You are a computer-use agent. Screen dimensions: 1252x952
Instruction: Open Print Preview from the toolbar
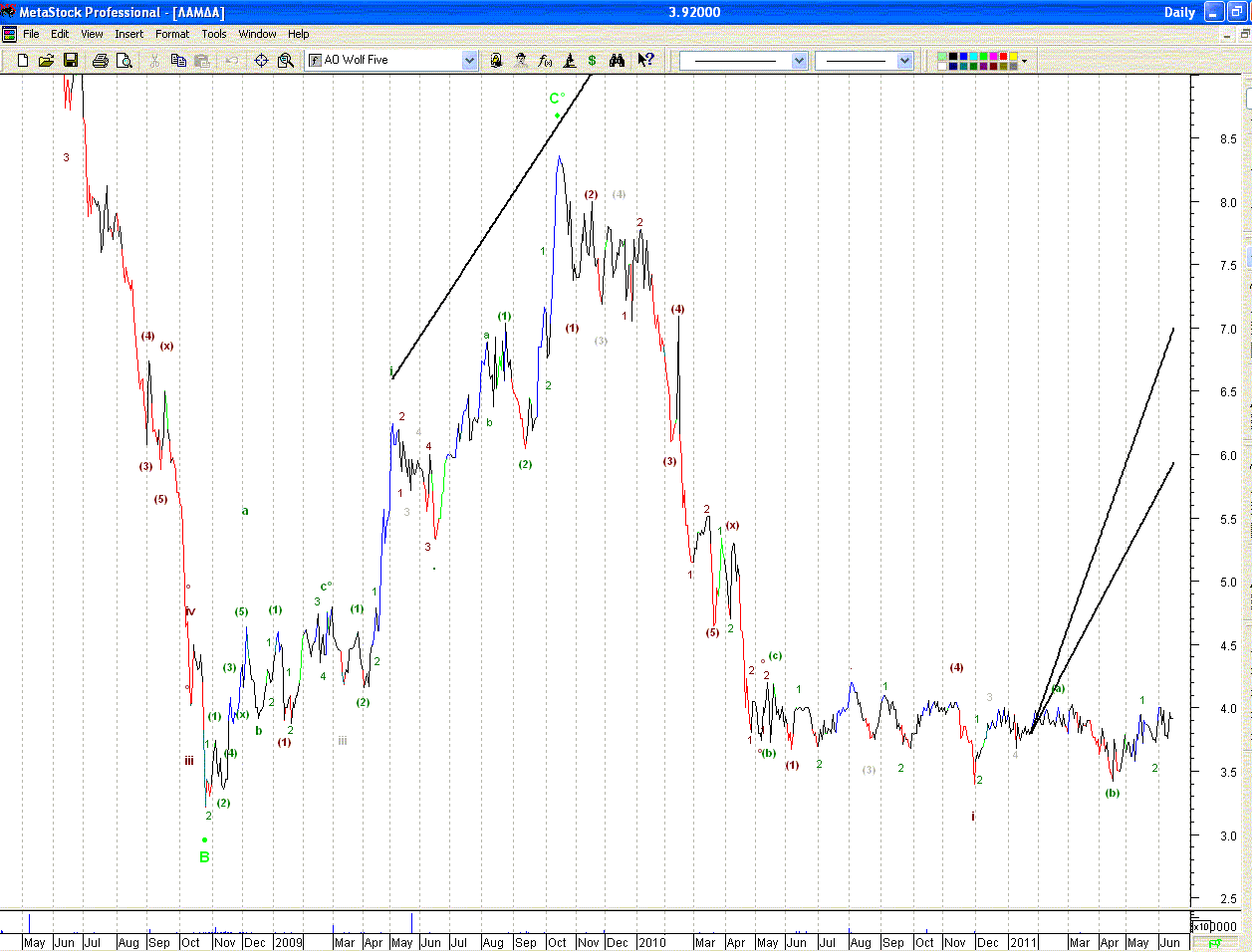(125, 61)
